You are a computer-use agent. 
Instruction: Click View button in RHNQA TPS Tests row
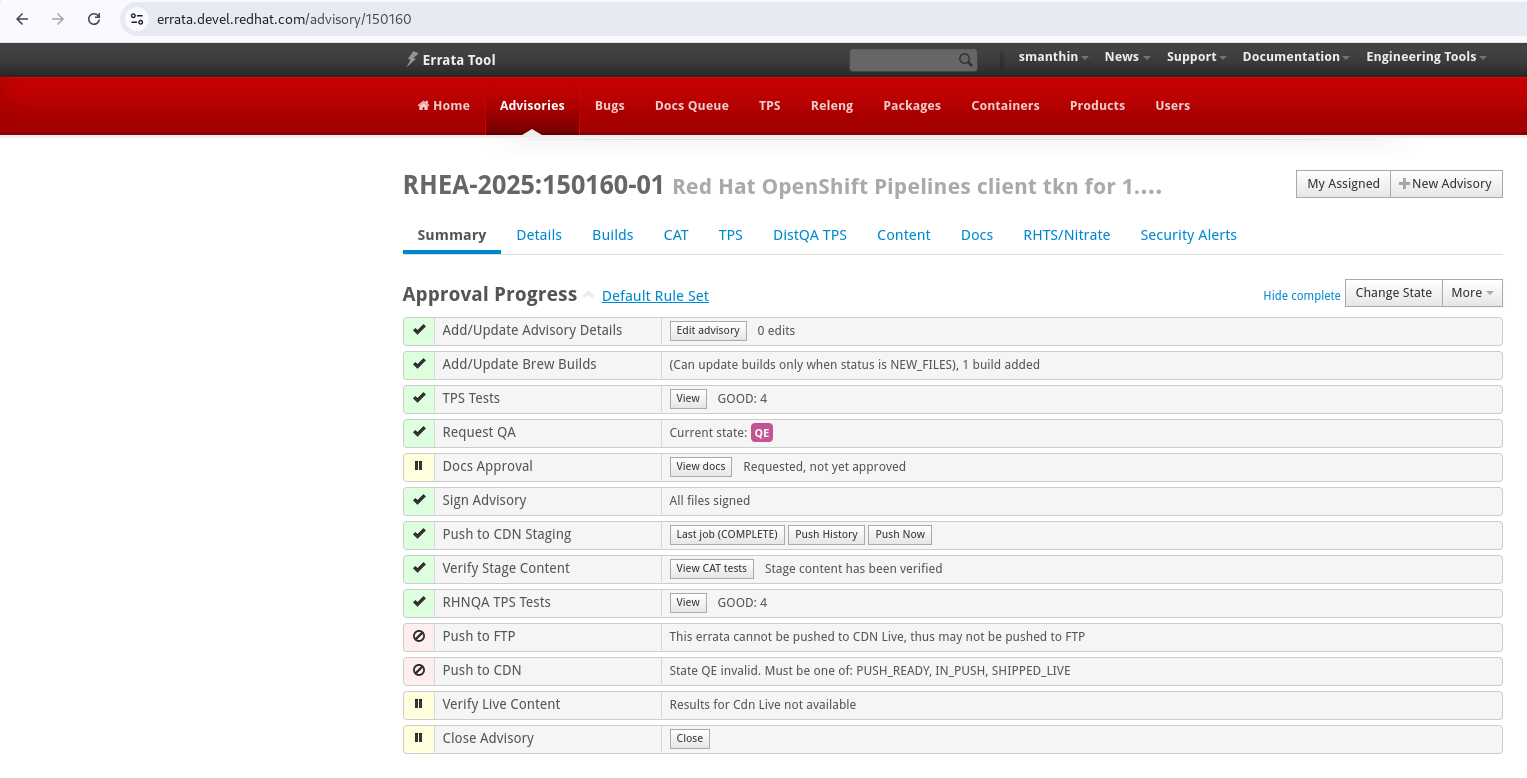click(688, 602)
